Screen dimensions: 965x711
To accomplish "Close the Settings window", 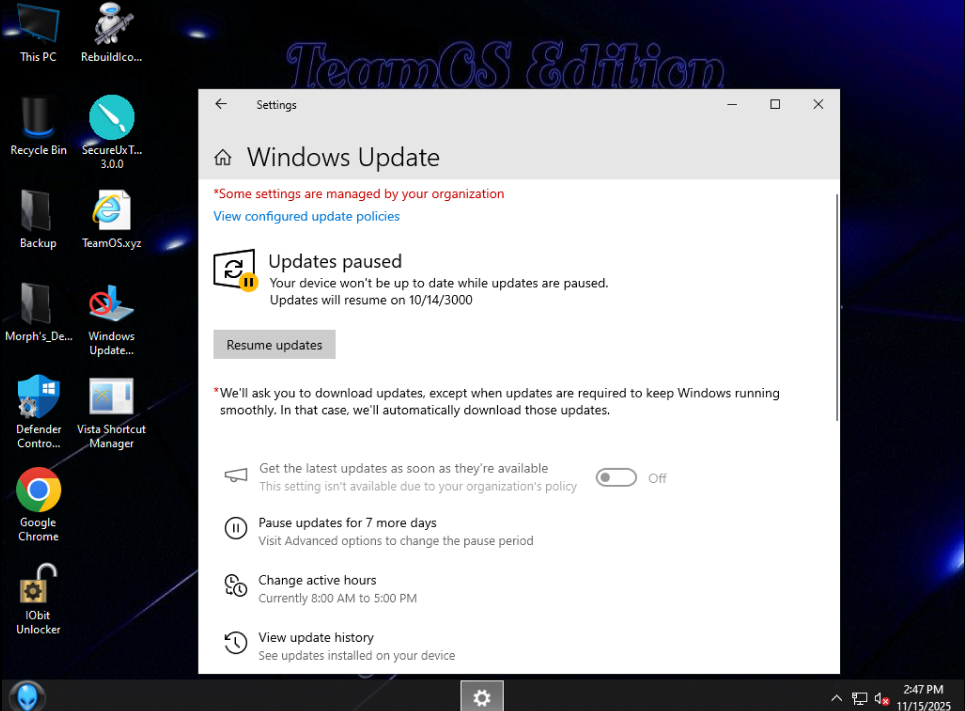I will [818, 104].
